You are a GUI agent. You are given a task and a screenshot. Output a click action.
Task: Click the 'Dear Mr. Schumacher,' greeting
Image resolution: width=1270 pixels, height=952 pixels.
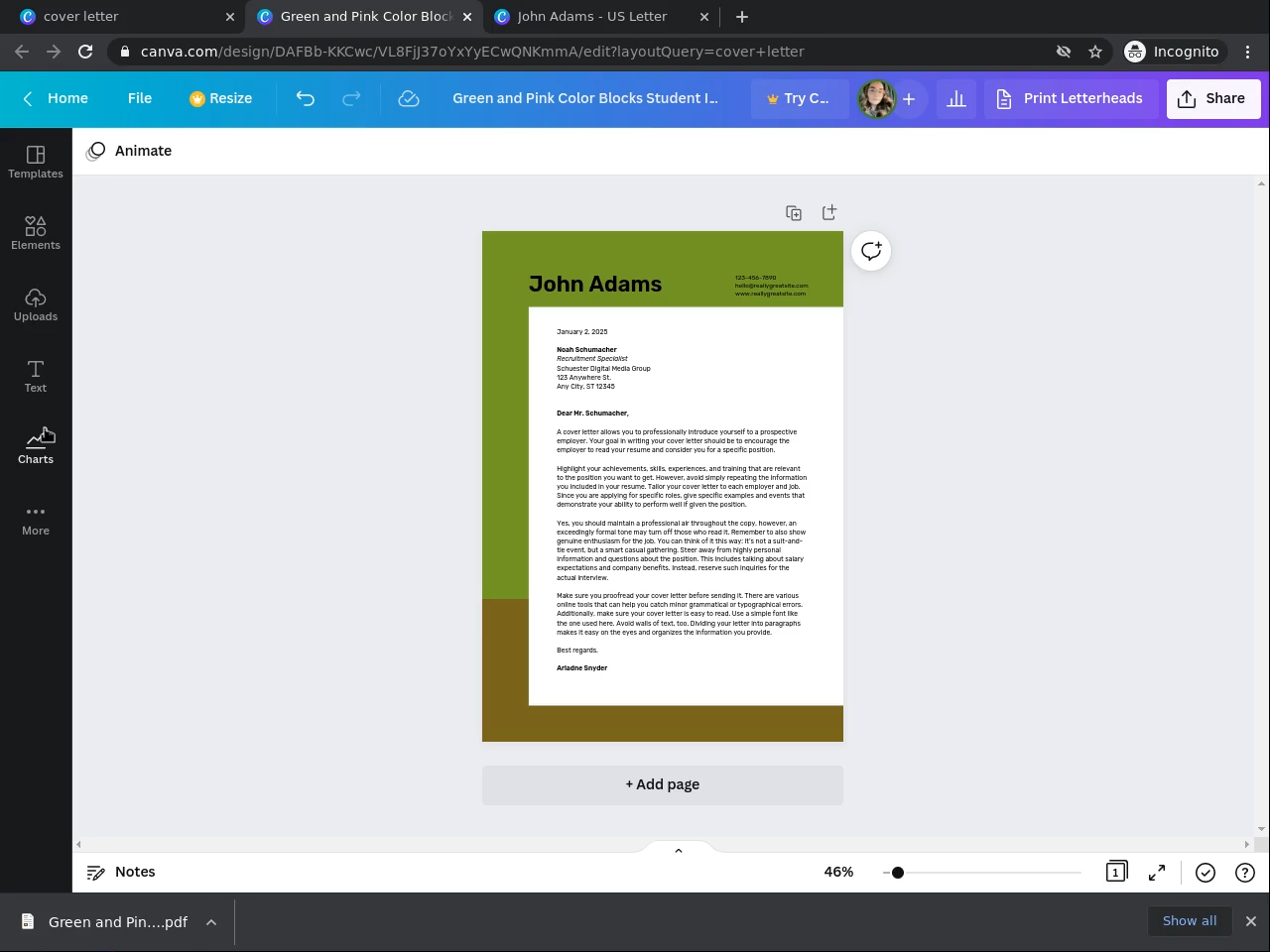(x=592, y=414)
